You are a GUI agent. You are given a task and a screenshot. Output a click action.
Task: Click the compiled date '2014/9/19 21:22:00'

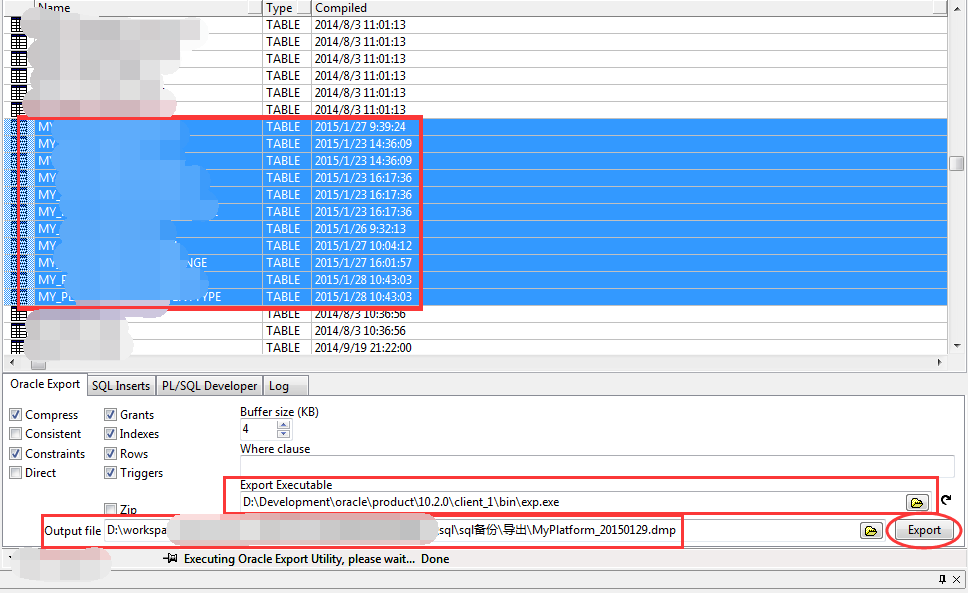363,348
